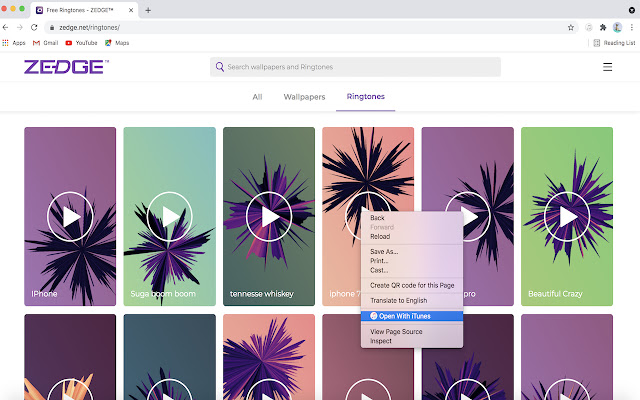Open the YouTube bookmark
The width and height of the screenshot is (640, 400).
coord(82,43)
